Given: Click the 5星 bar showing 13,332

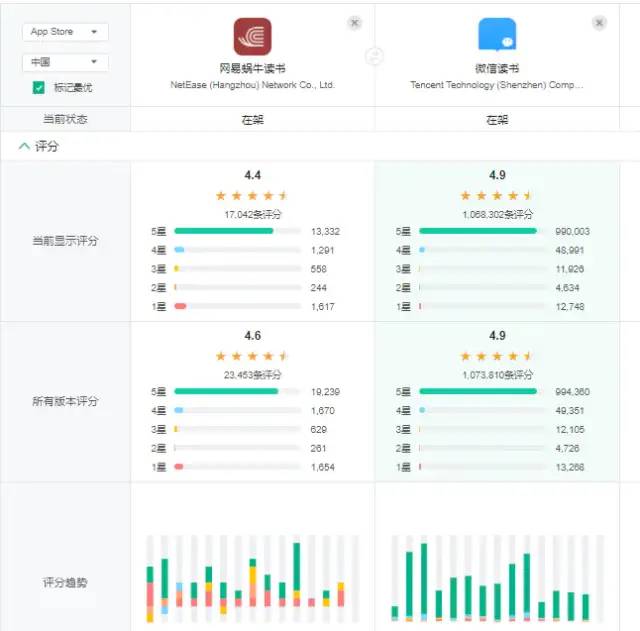Looking at the screenshot, I should click(238, 231).
